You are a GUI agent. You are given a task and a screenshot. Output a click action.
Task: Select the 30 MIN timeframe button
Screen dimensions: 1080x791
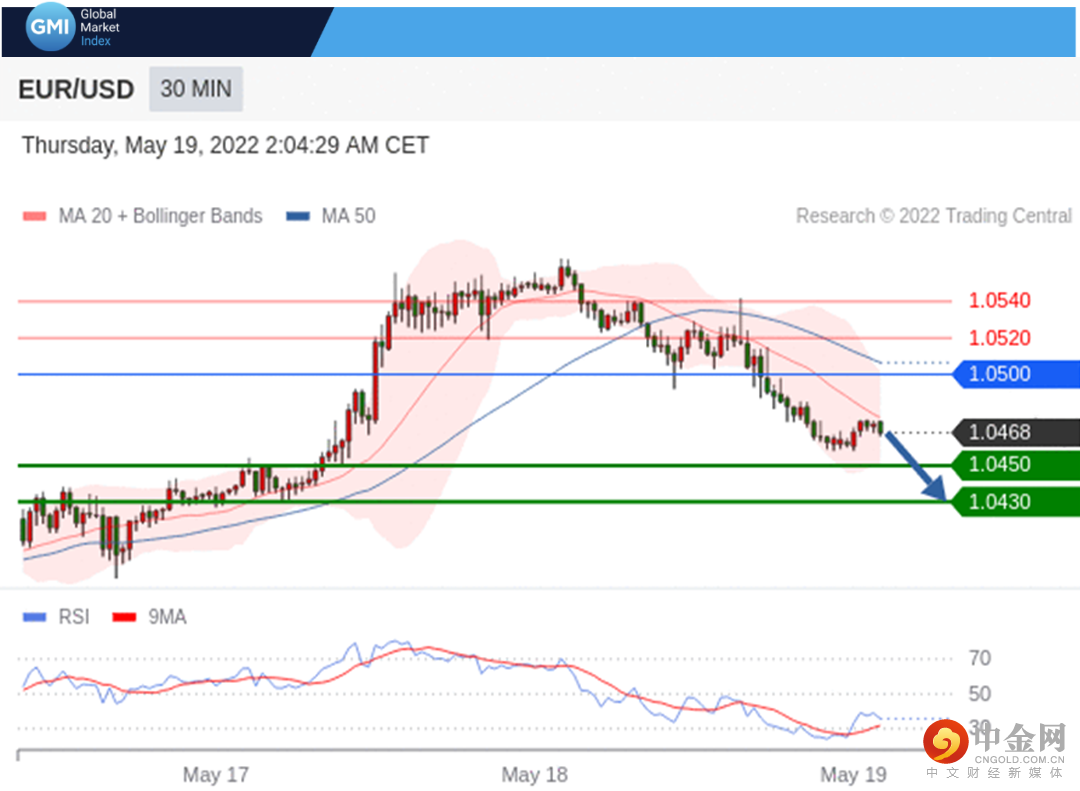pos(196,89)
